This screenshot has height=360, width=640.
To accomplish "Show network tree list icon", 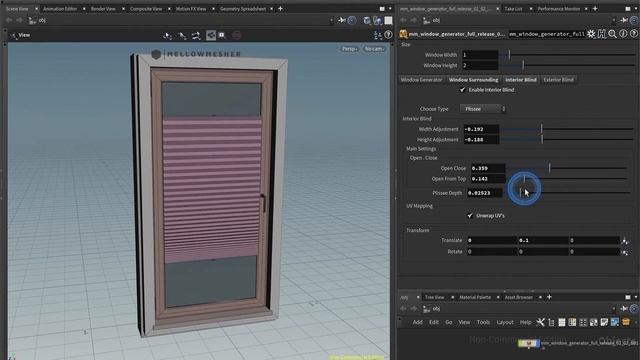I will coord(551,322).
